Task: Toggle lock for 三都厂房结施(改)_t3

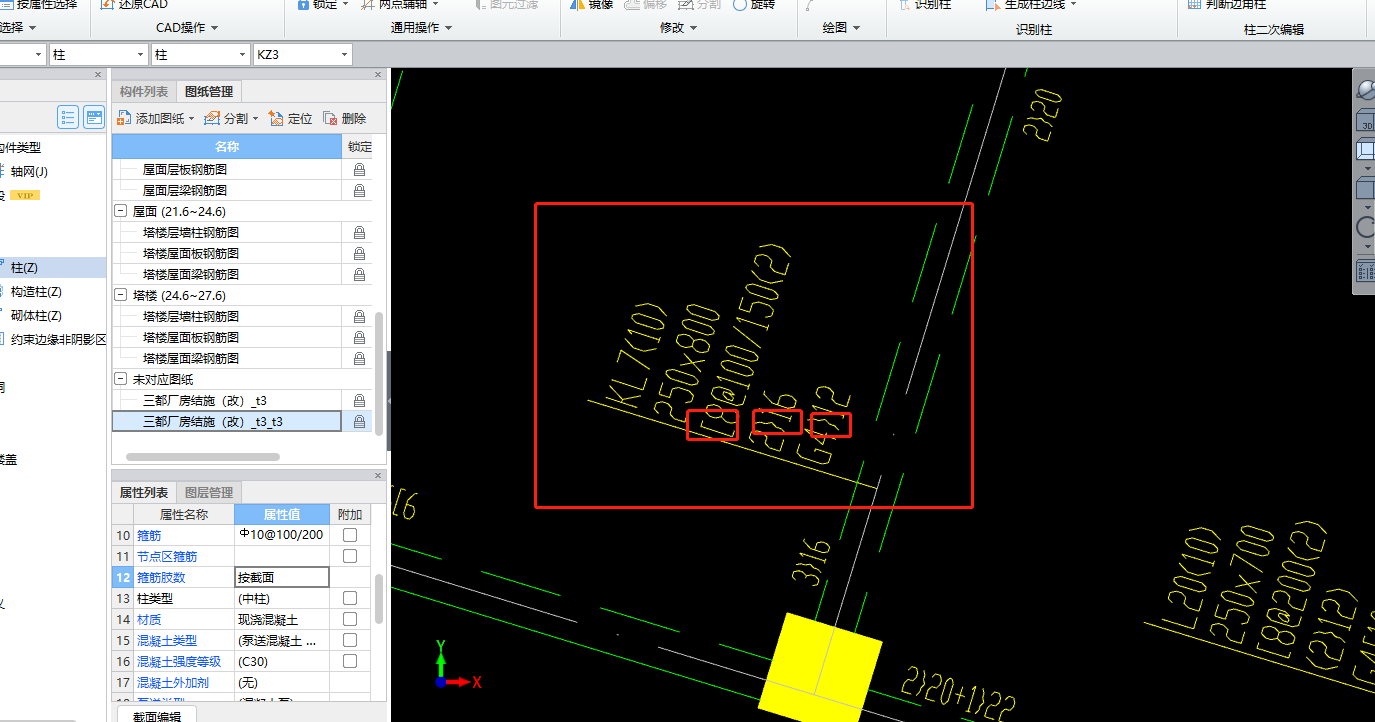Action: [359, 400]
